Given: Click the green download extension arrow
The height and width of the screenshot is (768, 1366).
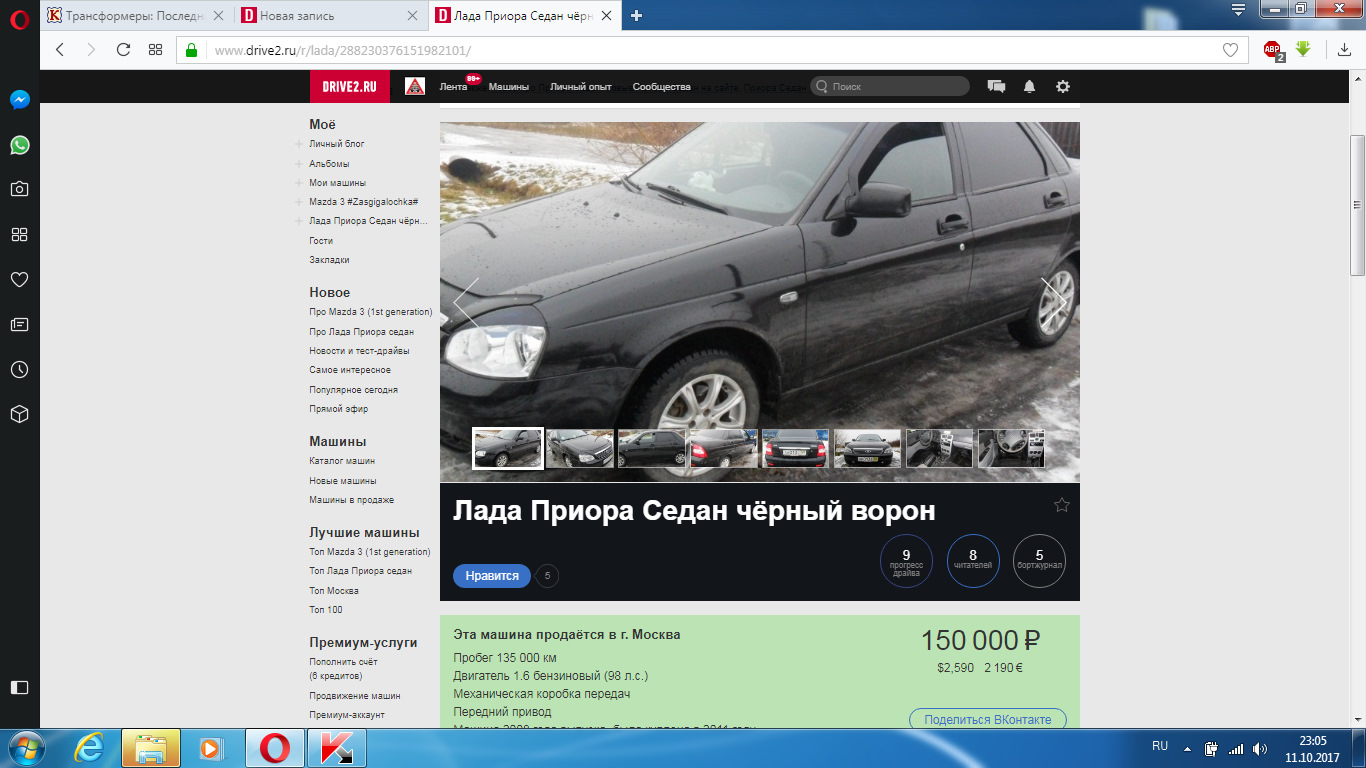Looking at the screenshot, I should 1303,48.
